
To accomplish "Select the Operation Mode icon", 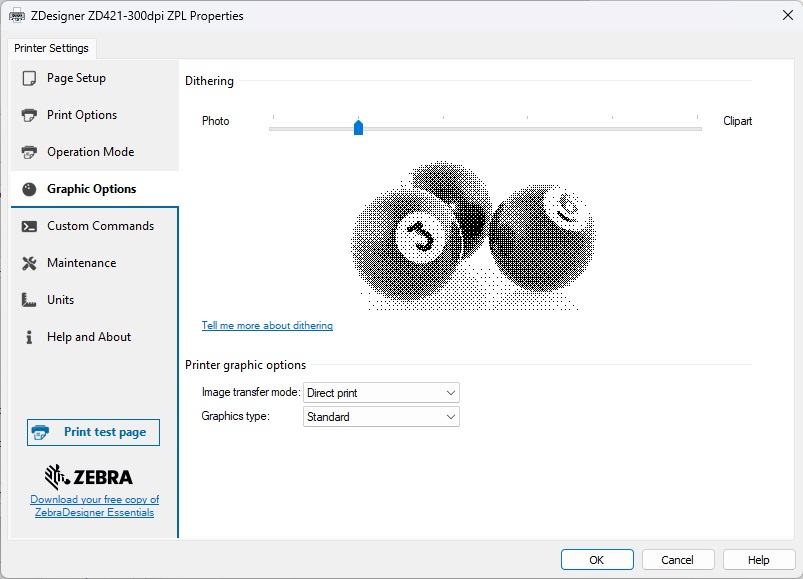I will [x=29, y=152].
